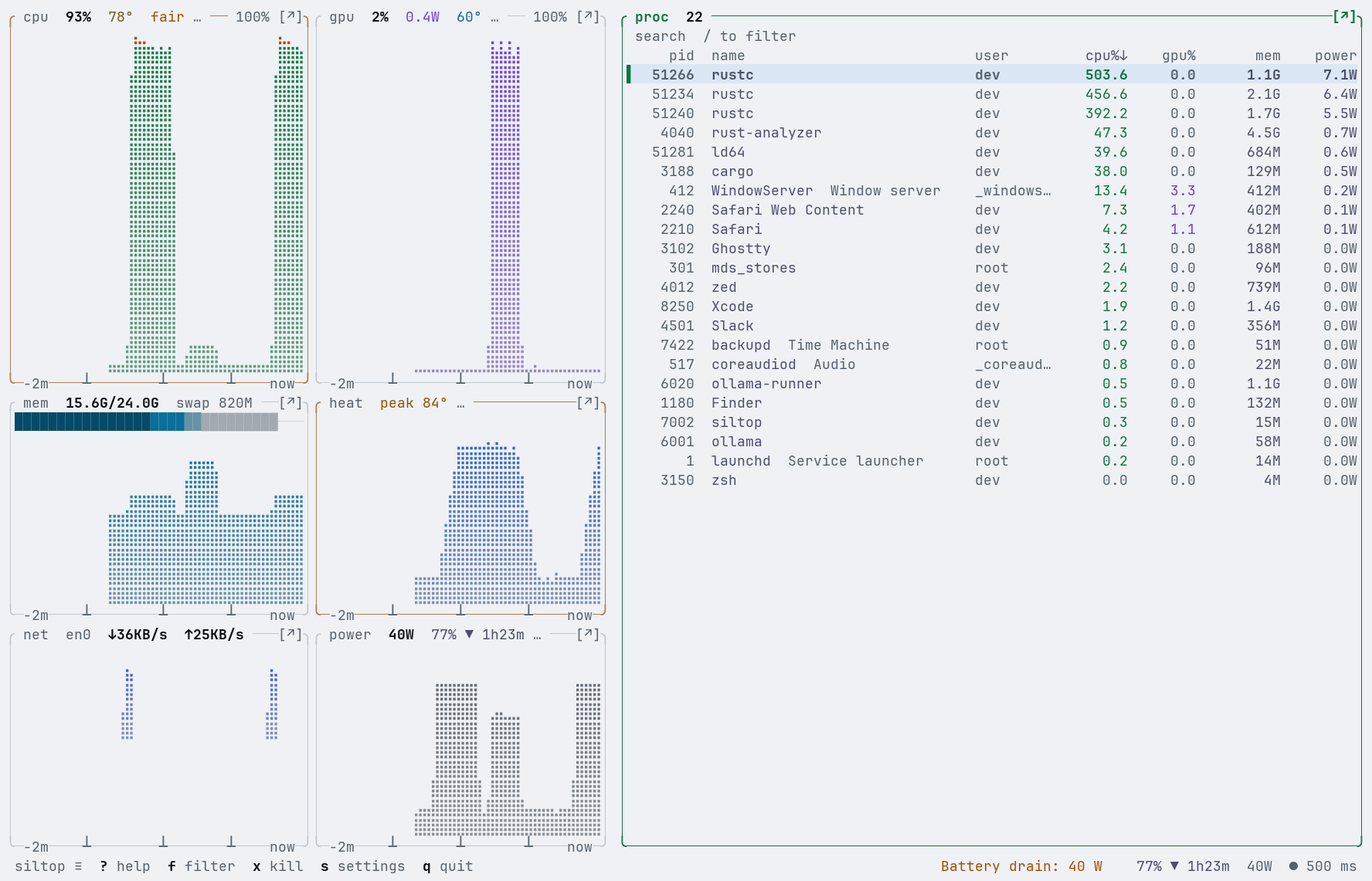This screenshot has height=881, width=1372.
Task: Sort processes by the pid column header
Action: (681, 56)
